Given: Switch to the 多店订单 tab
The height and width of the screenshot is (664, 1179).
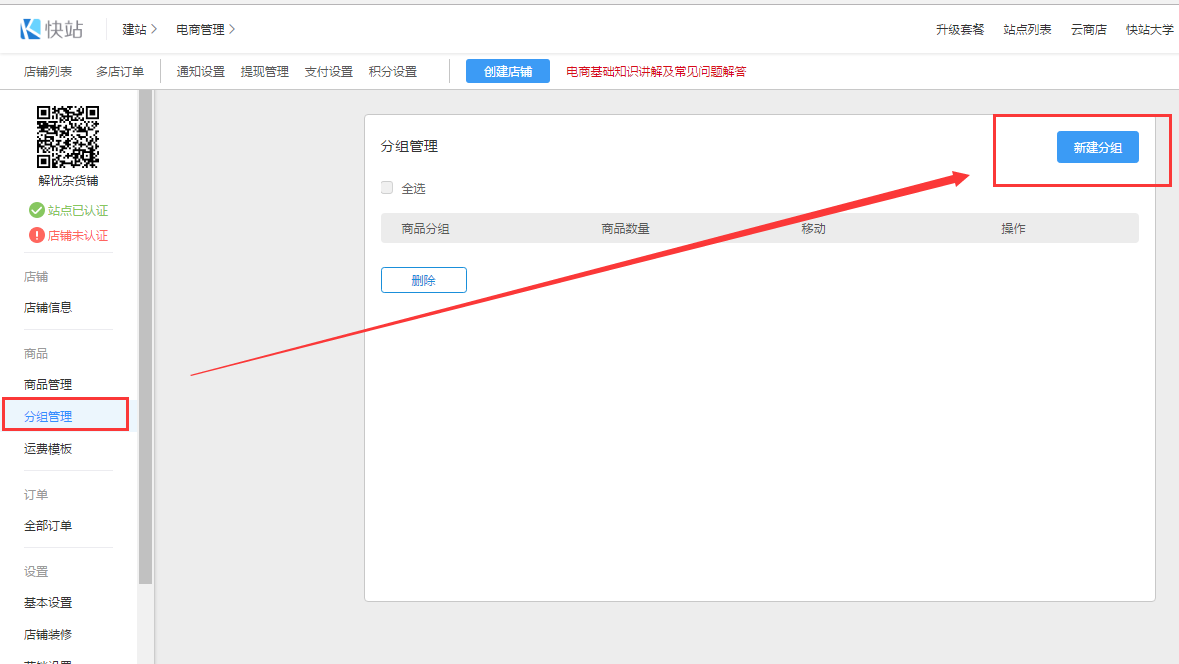Looking at the screenshot, I should pos(120,72).
